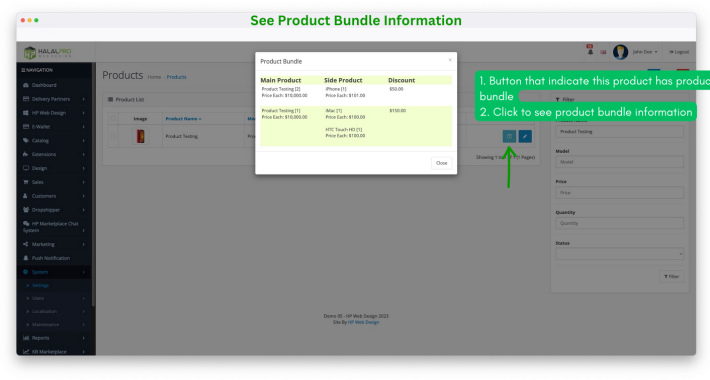Image resolution: width=710 pixels, height=380 pixels.
Task: Close the Product Bundle dialog with X
Action: pos(450,60)
